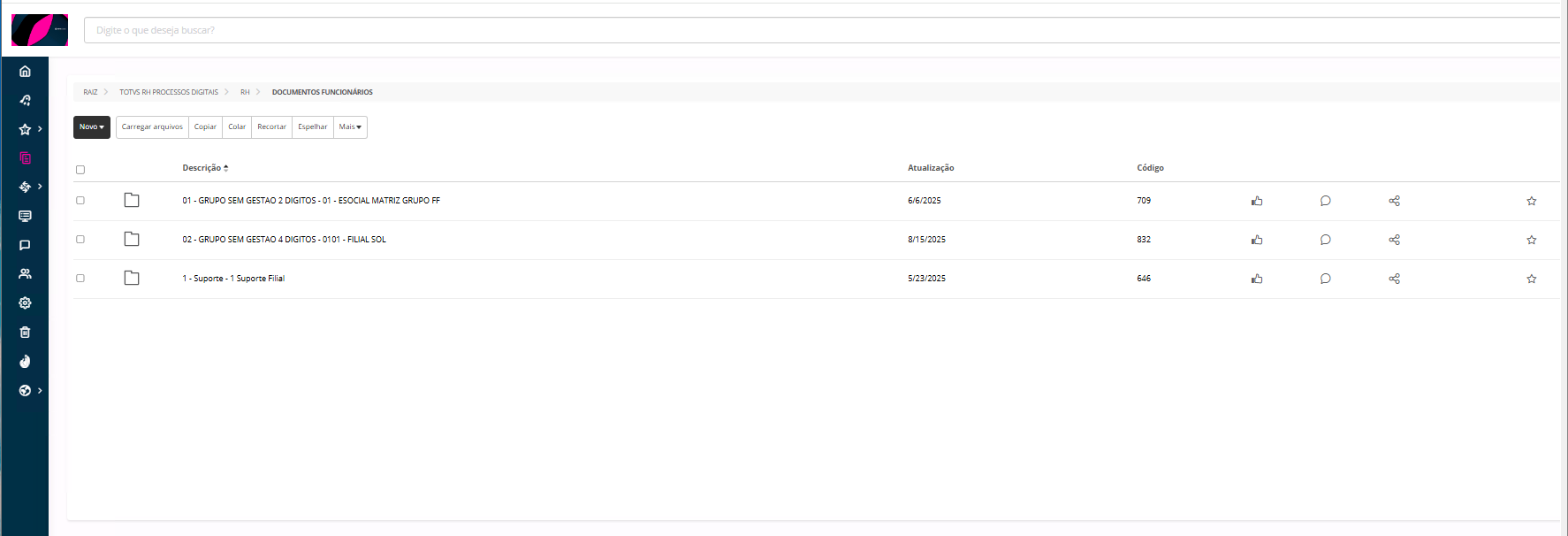Open favorites star in sidebar
Viewport: 1568px width, 536px height.
click(25, 129)
